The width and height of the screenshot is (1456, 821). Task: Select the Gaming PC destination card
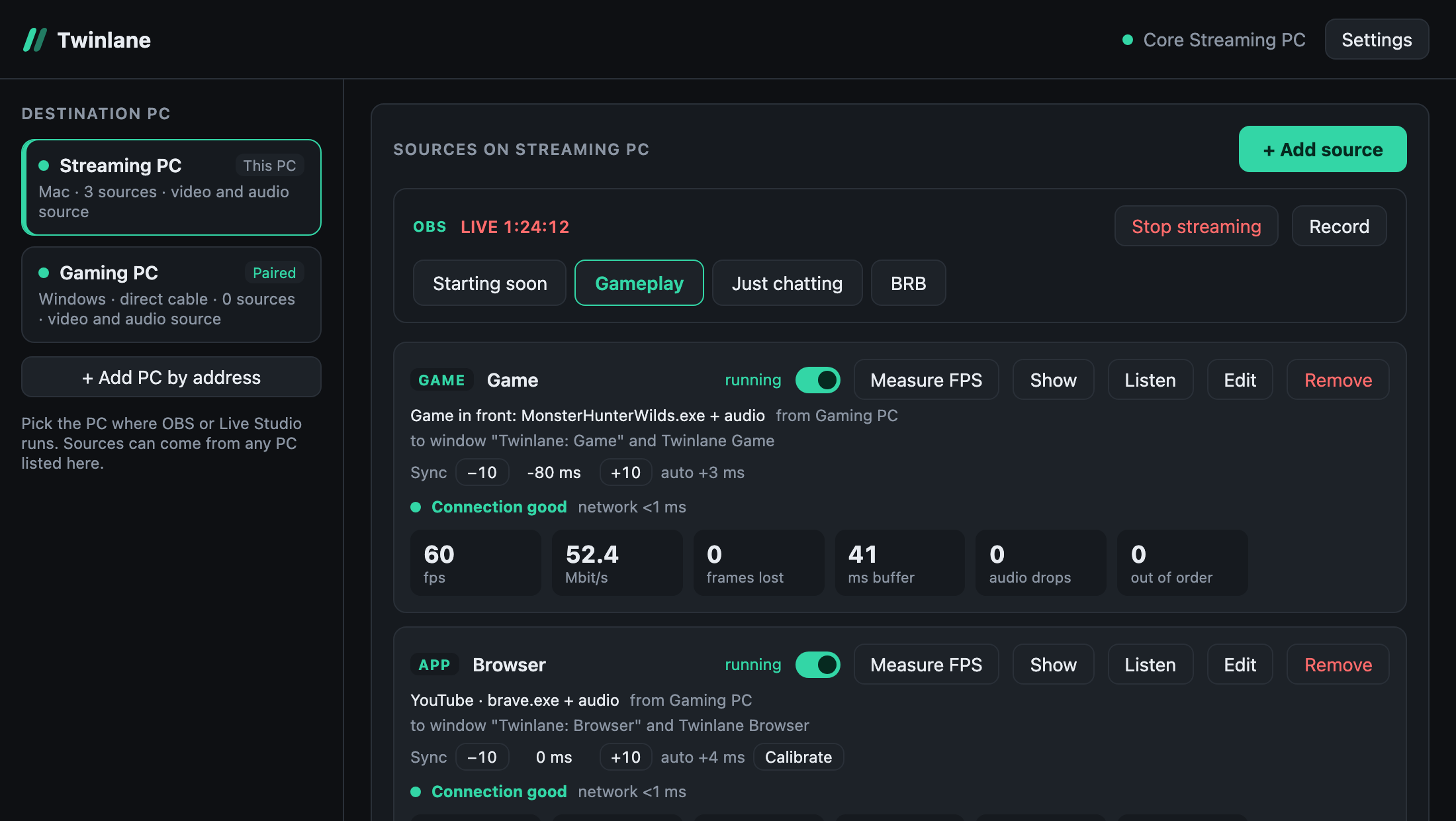171,295
